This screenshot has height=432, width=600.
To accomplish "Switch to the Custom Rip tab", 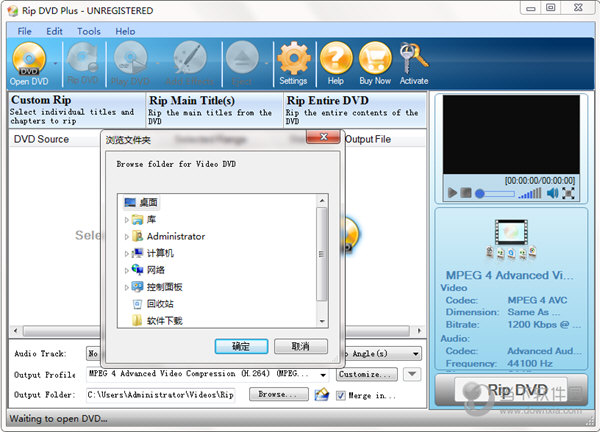I will click(x=77, y=110).
